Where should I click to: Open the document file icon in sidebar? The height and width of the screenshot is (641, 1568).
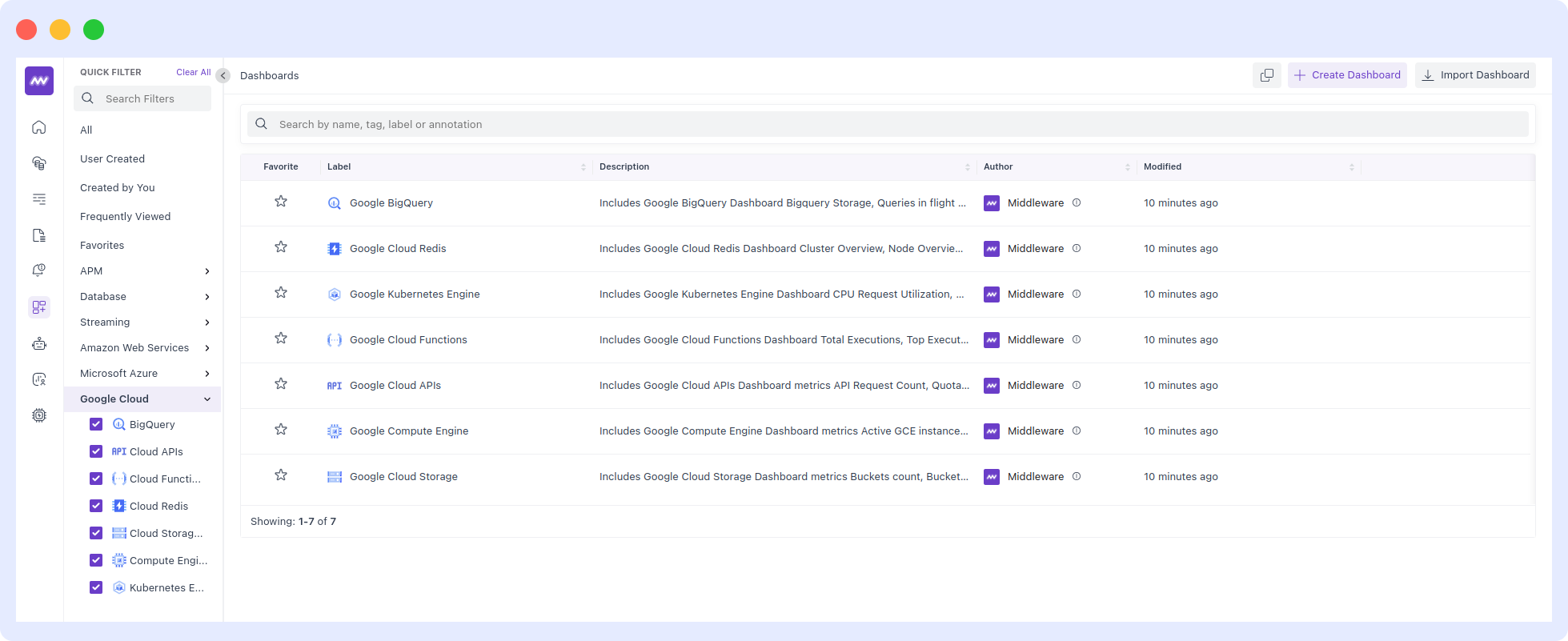click(39, 235)
